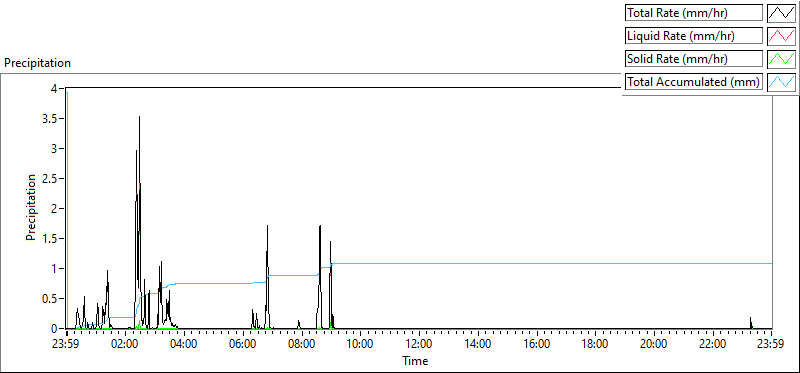Click the Solid Rate green line-style icon

click(x=781, y=59)
